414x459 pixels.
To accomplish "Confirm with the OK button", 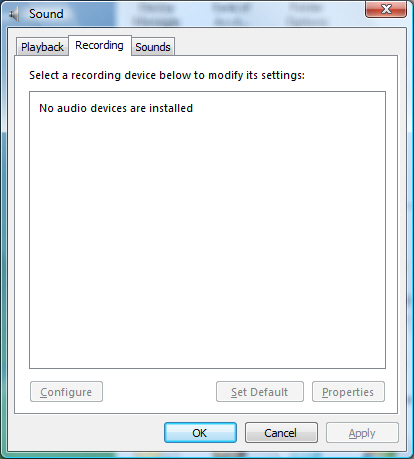I will pos(200,433).
